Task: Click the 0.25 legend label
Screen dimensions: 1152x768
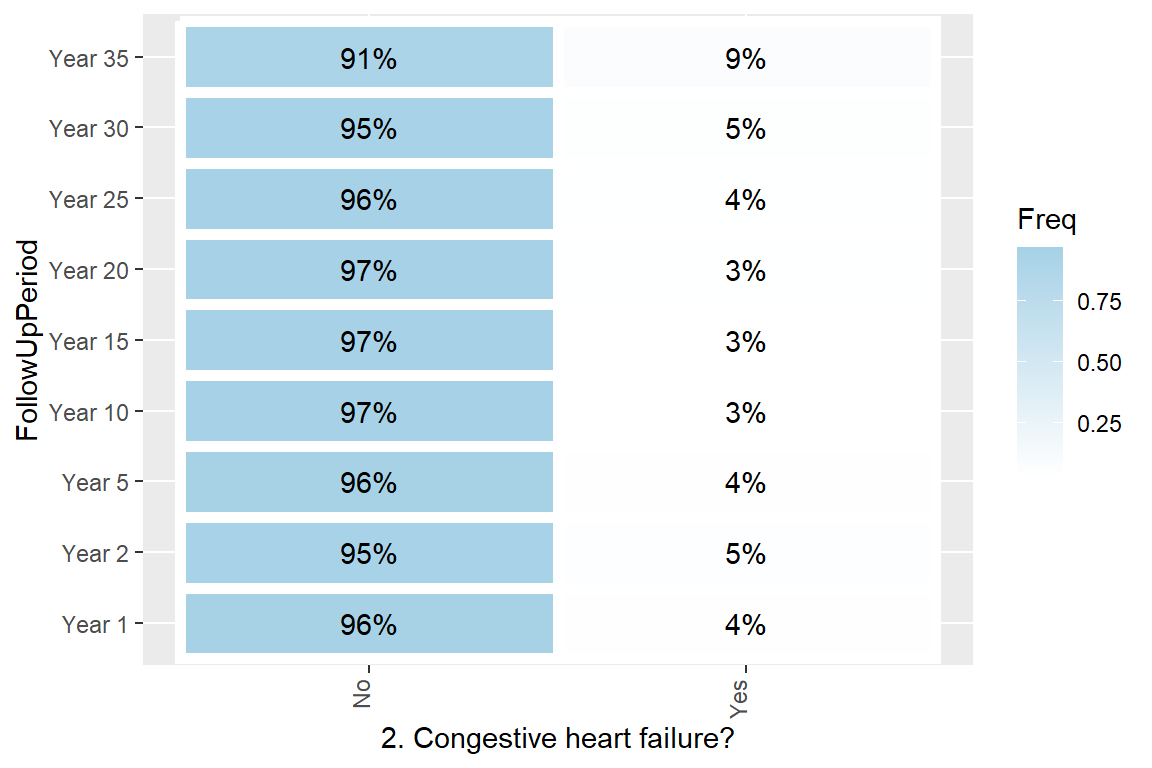Action: point(1099,424)
